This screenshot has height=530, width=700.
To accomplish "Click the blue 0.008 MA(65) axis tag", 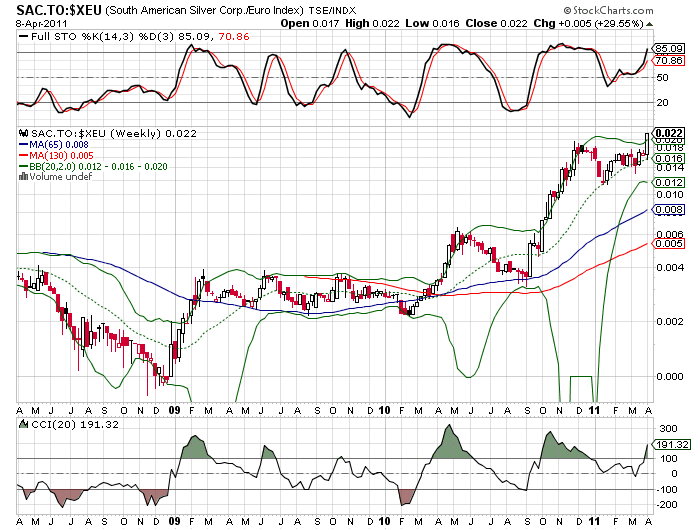I will point(668,210).
